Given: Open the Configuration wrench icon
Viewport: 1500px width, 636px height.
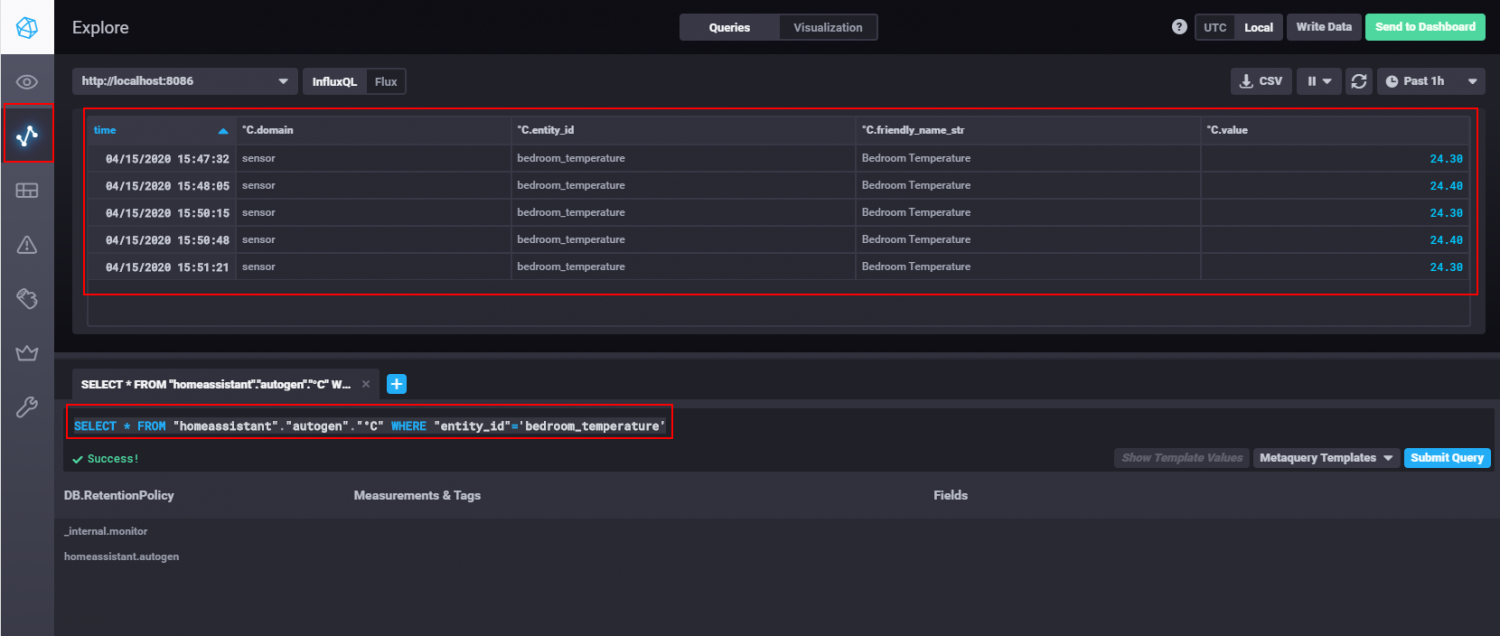Looking at the screenshot, I should (x=27, y=407).
